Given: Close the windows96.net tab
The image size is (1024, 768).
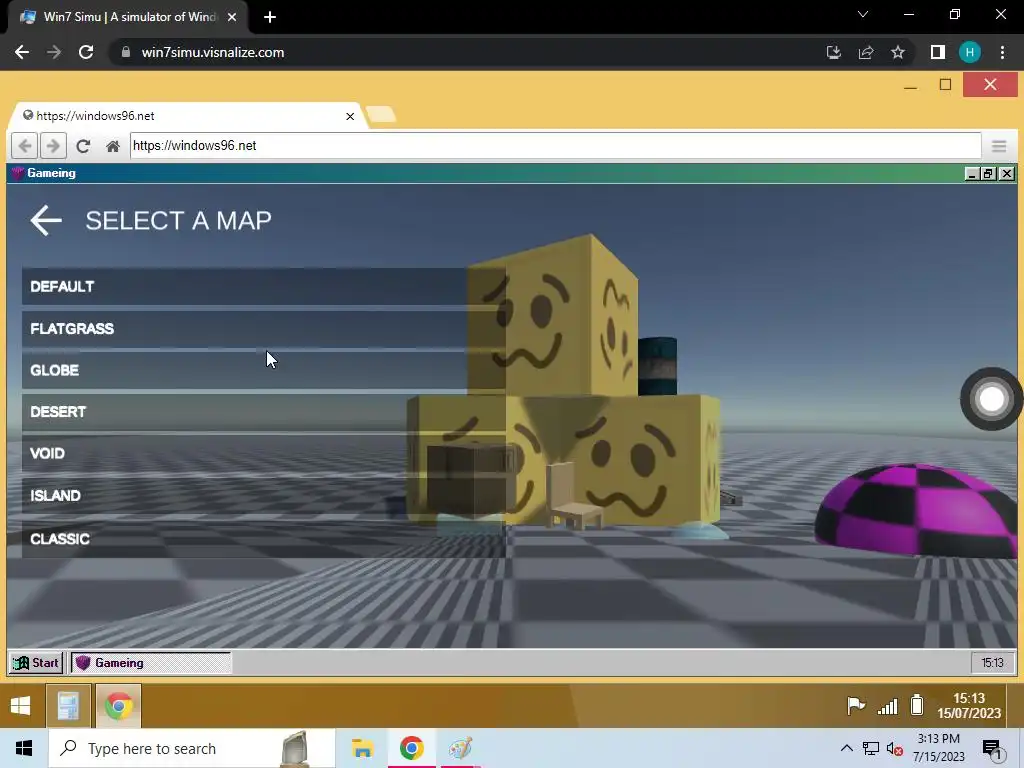Looking at the screenshot, I should click(x=350, y=116).
